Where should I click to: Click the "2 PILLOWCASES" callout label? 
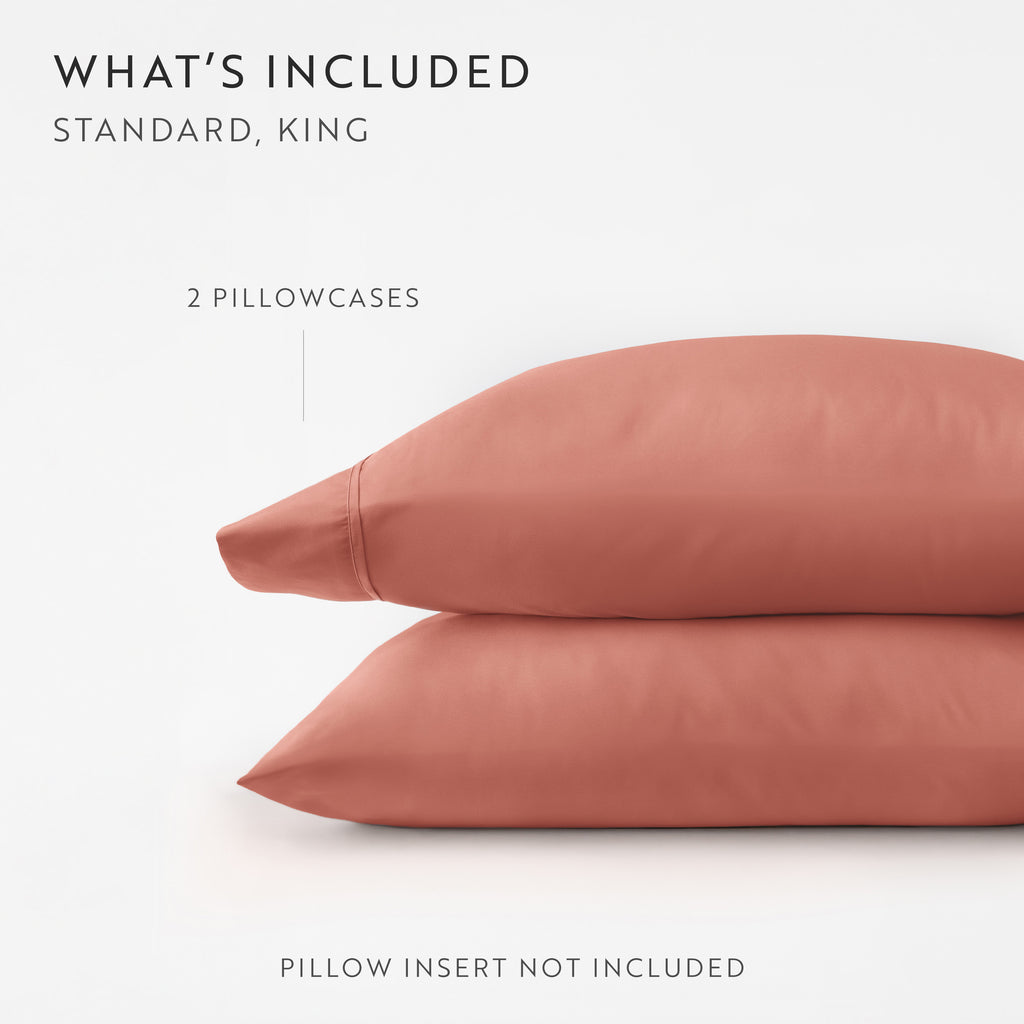[303, 298]
